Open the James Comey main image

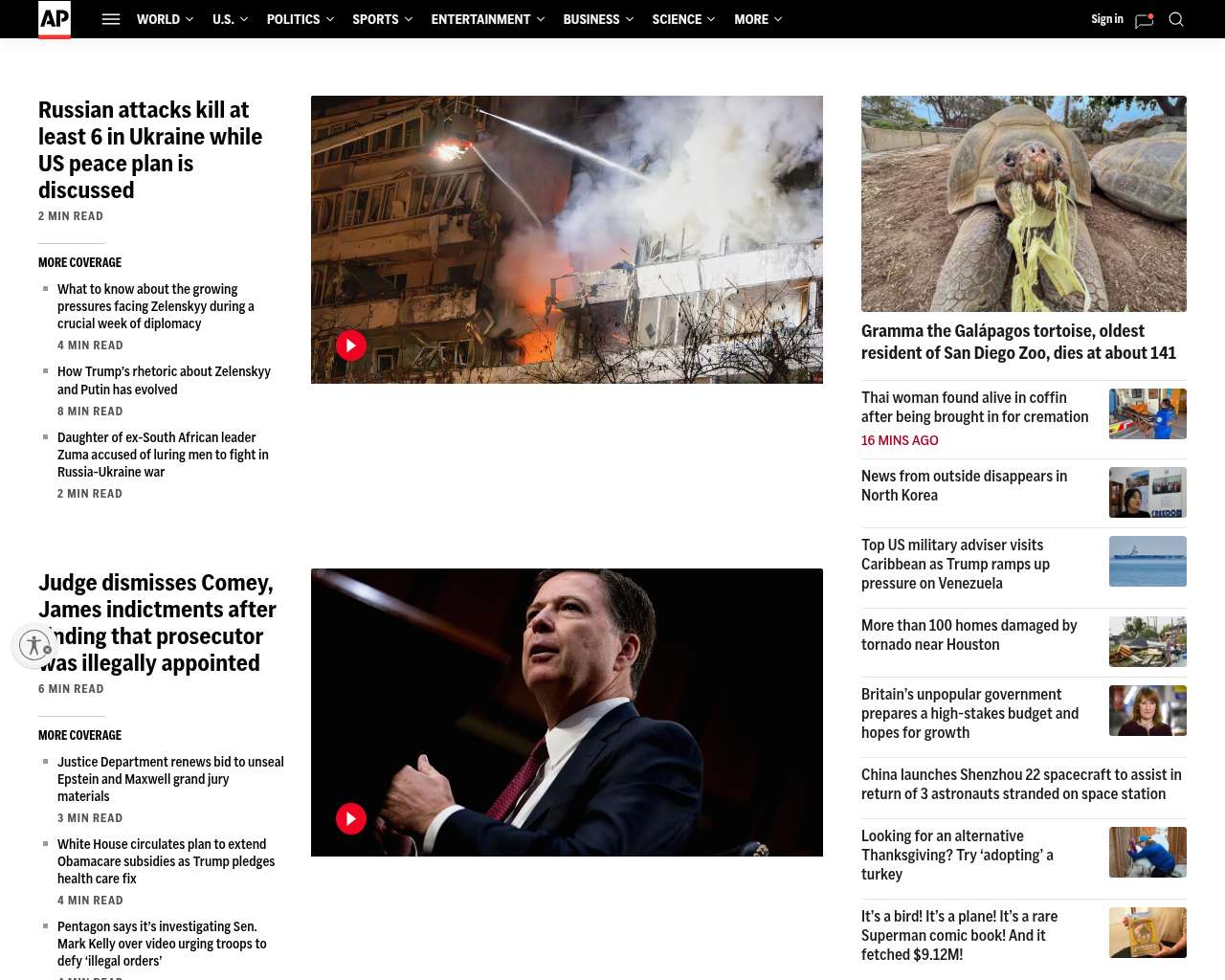(567, 712)
